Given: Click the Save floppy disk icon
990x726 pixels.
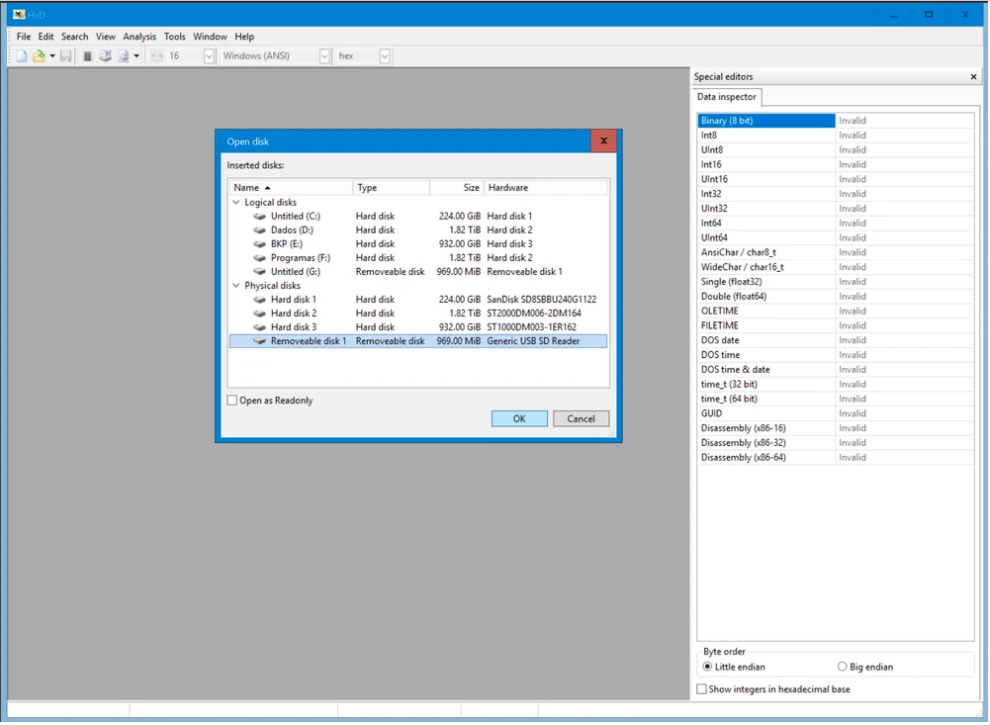Looking at the screenshot, I should tap(65, 56).
